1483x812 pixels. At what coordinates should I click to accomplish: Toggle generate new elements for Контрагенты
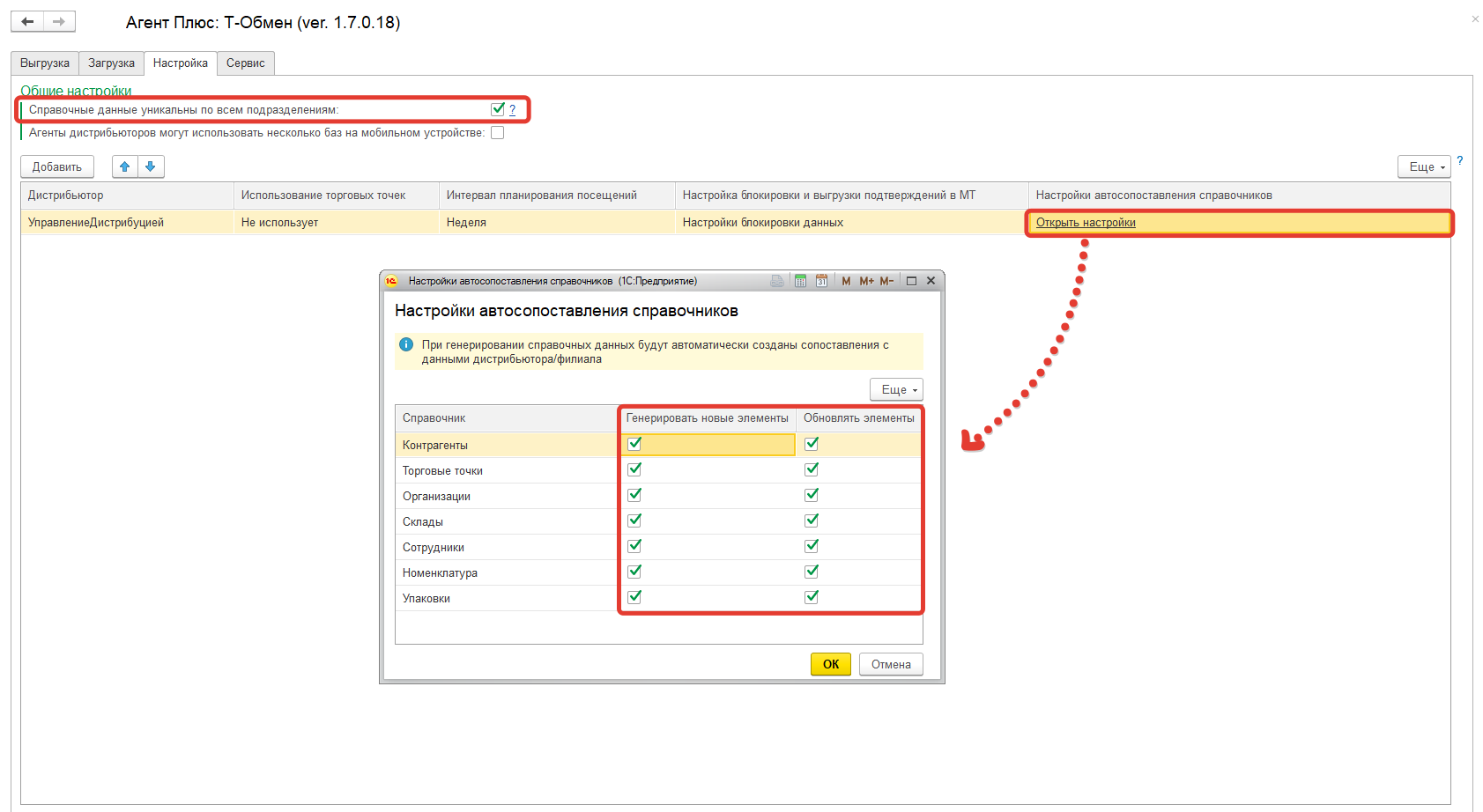pos(634,444)
